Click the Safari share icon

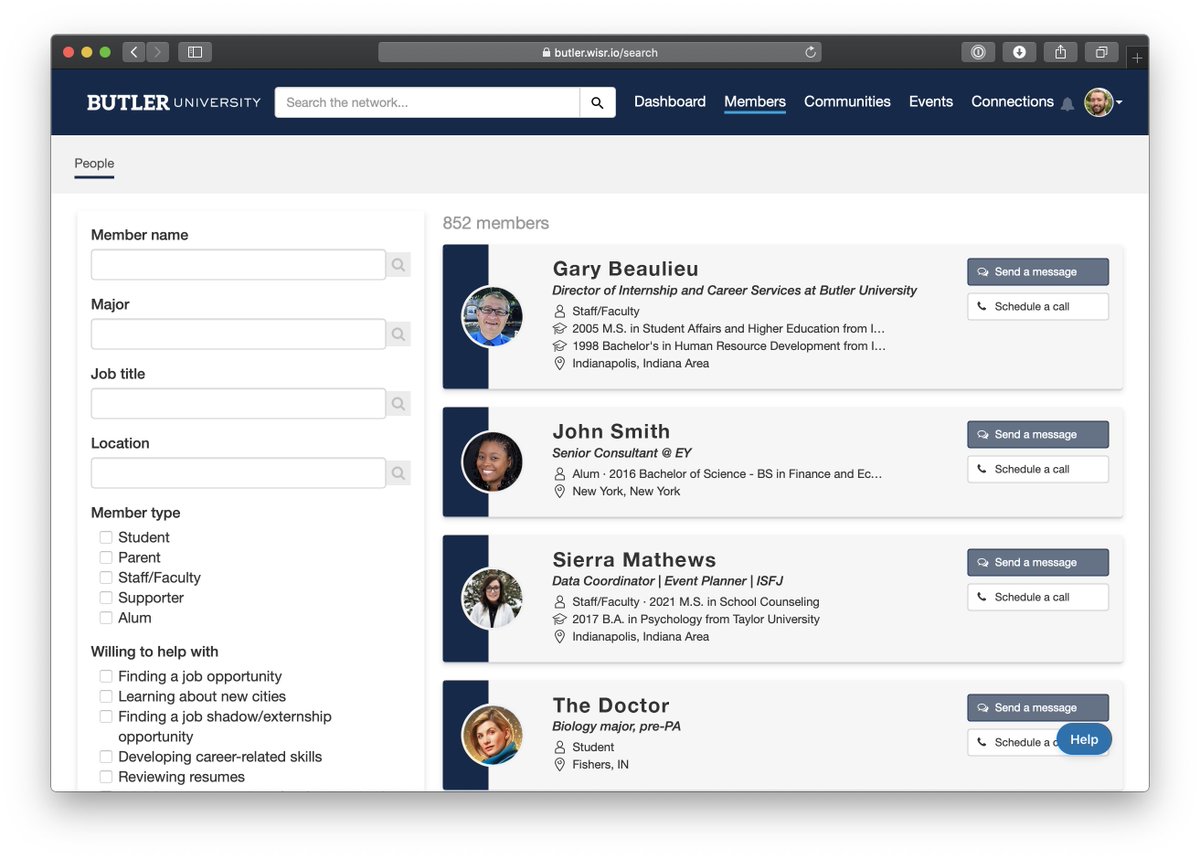click(x=1060, y=51)
